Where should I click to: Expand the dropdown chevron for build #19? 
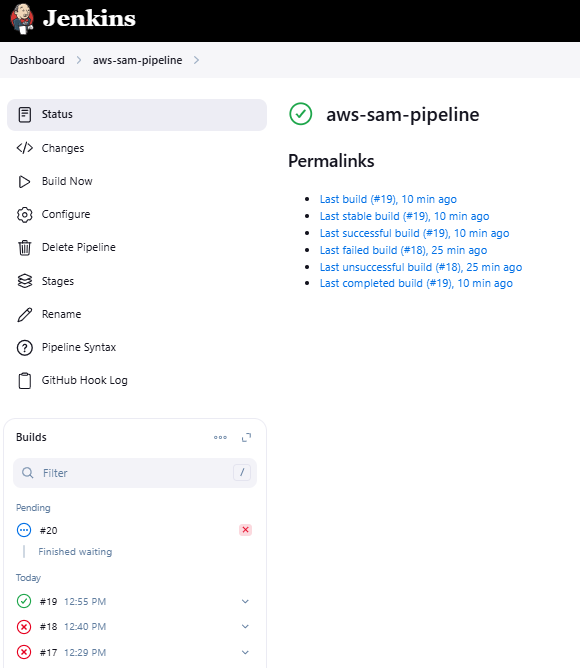[245, 602]
